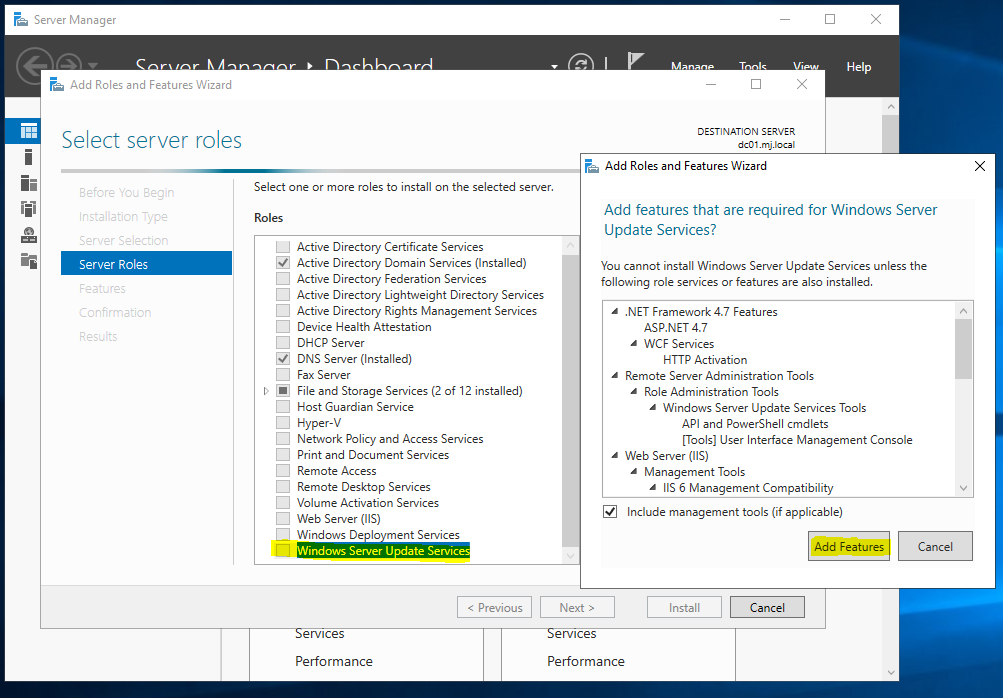Check Active Directory Federation Services role
This screenshot has width=1003, height=698.
[x=283, y=279]
